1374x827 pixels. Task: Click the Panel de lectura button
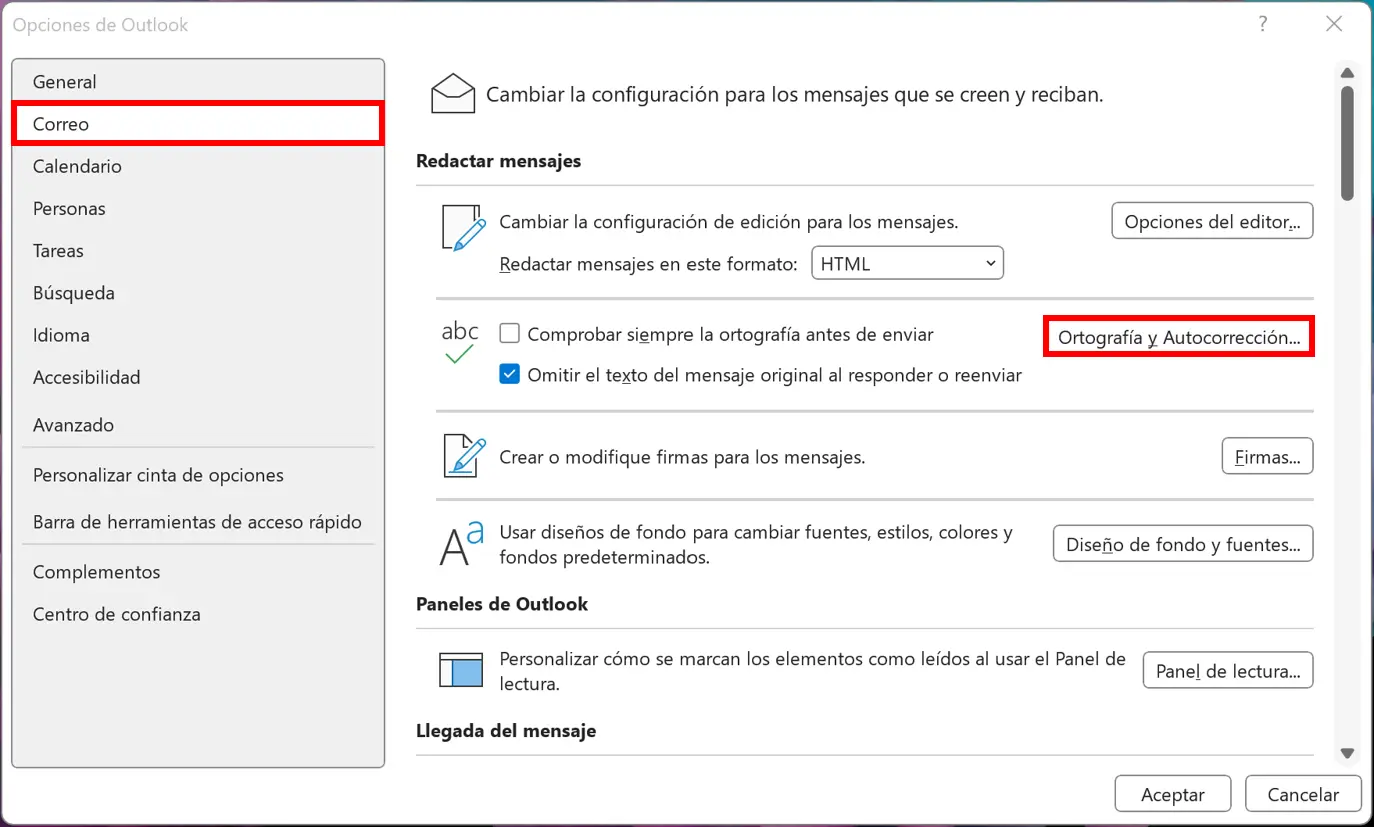click(x=1228, y=670)
